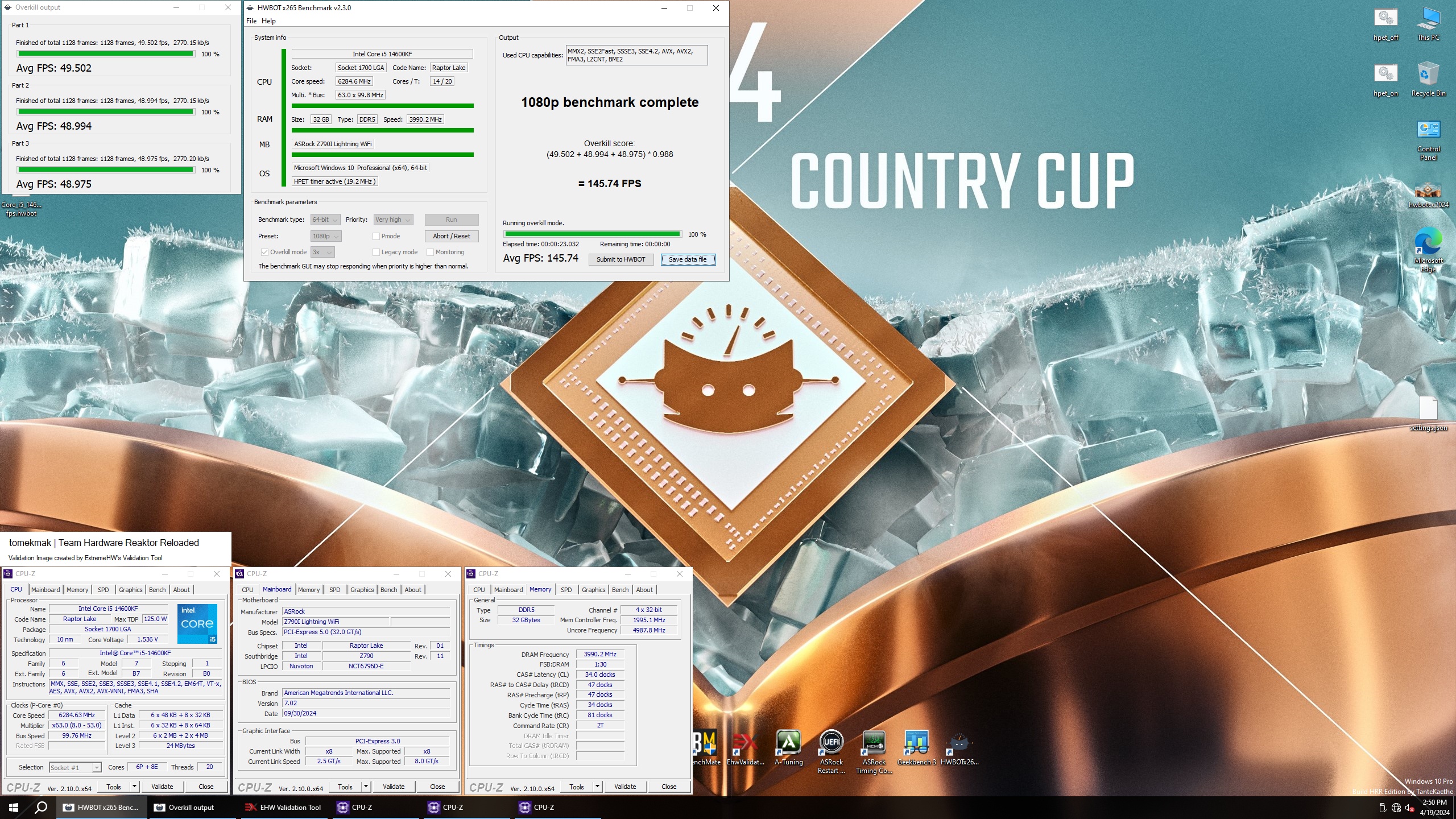Click the Used CPU capabilities text box
The height and width of the screenshot is (819, 1456).
[636, 55]
